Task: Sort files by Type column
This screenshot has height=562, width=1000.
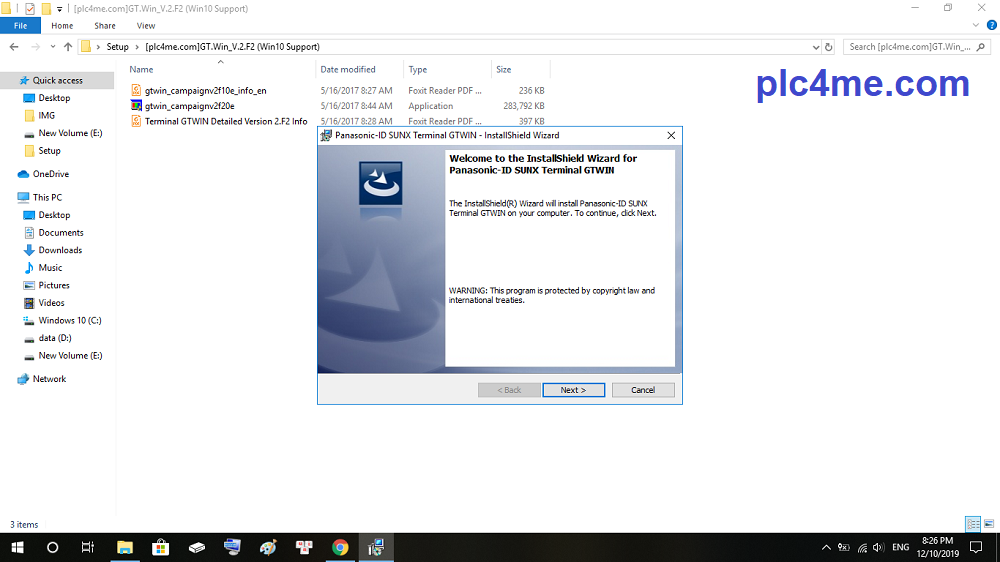Action: coord(418,69)
